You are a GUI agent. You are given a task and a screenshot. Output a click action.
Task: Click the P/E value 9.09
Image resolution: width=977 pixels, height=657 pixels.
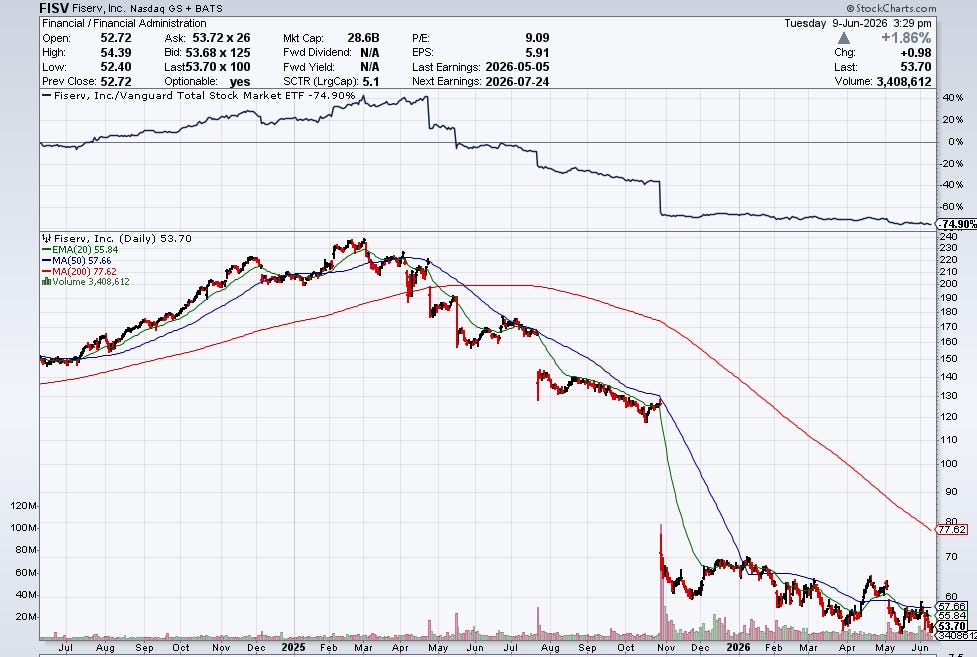(537, 38)
